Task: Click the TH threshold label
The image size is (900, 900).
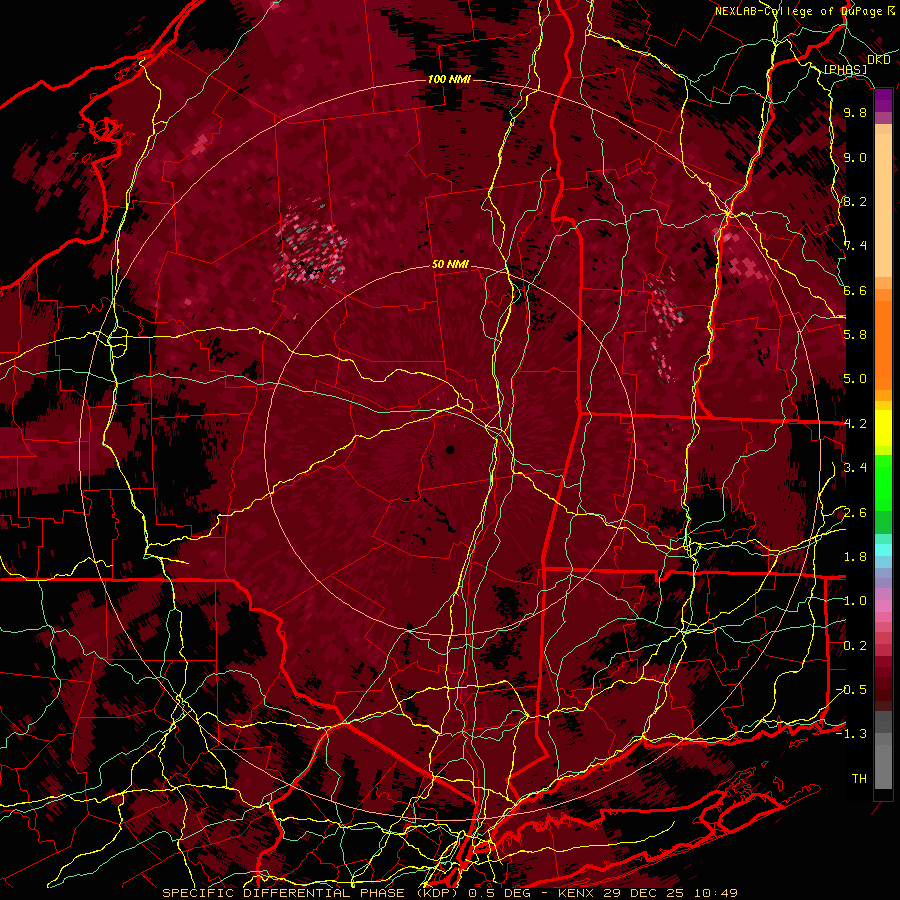Action: click(859, 779)
